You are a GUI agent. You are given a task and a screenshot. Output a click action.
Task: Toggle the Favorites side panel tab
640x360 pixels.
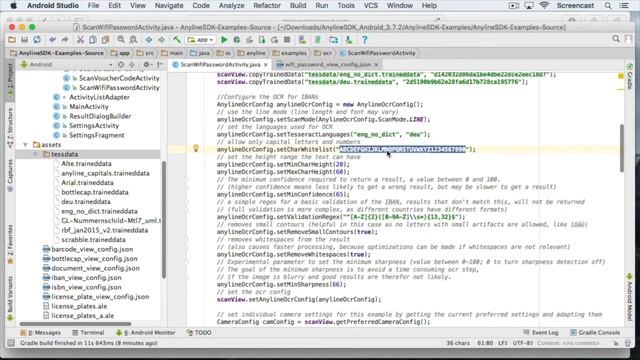10,244
